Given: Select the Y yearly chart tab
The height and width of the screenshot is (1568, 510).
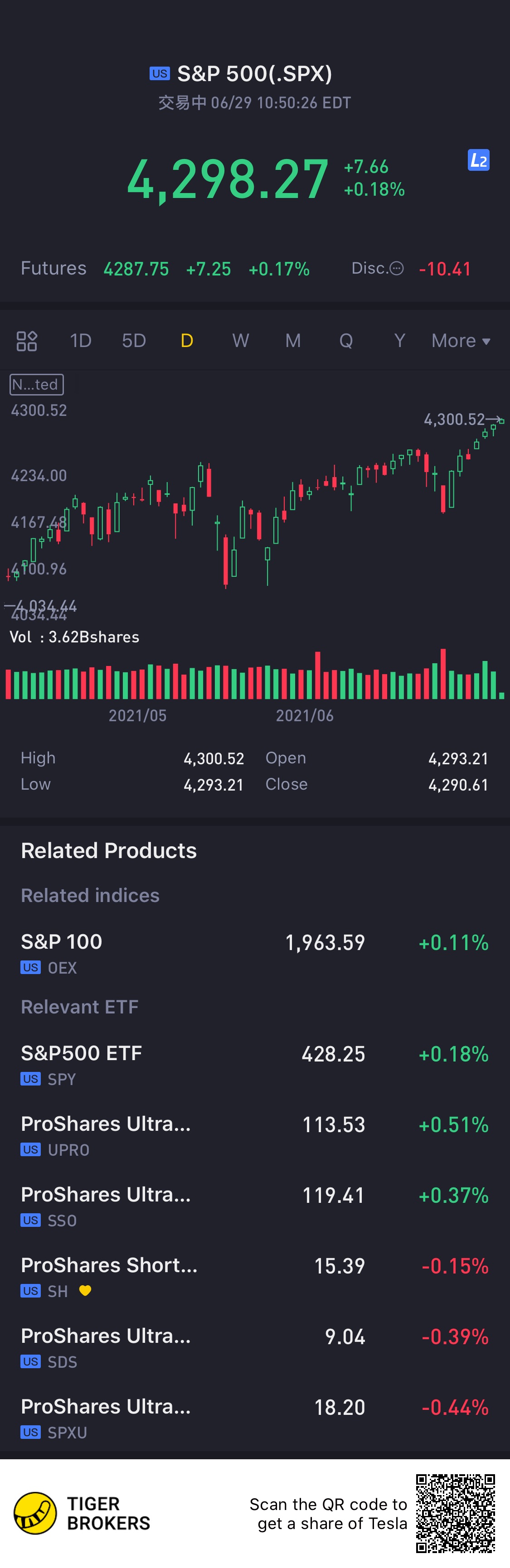Looking at the screenshot, I should point(400,341).
